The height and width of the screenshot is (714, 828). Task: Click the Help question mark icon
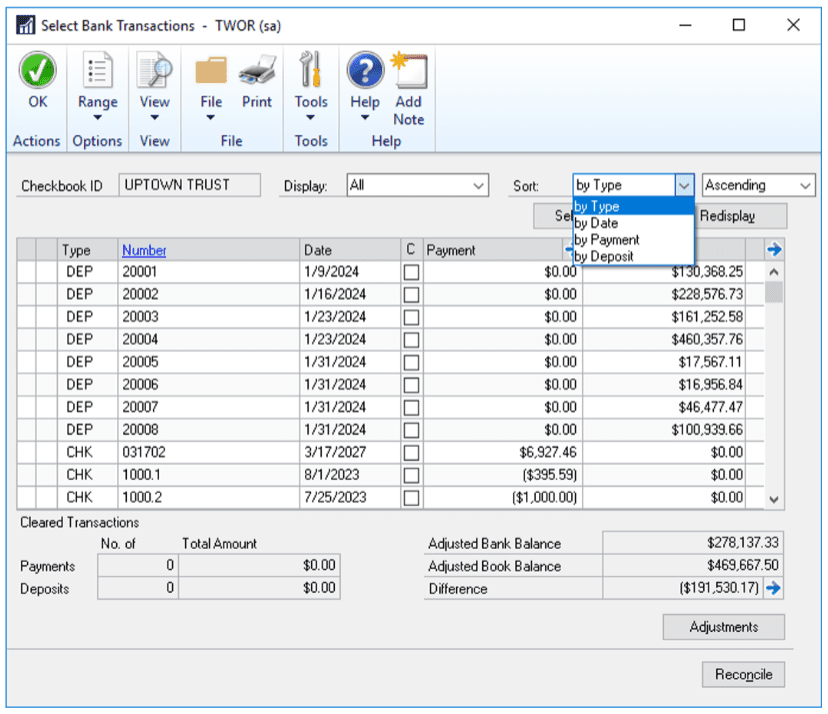(x=365, y=72)
